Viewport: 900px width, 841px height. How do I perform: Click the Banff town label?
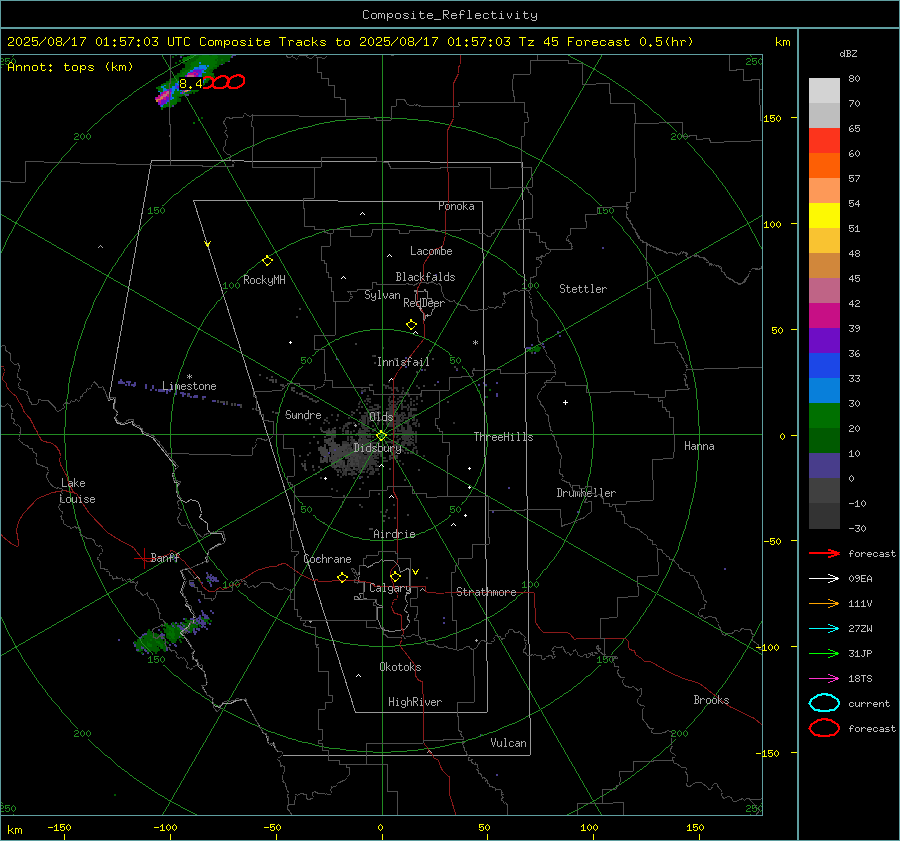point(165,557)
